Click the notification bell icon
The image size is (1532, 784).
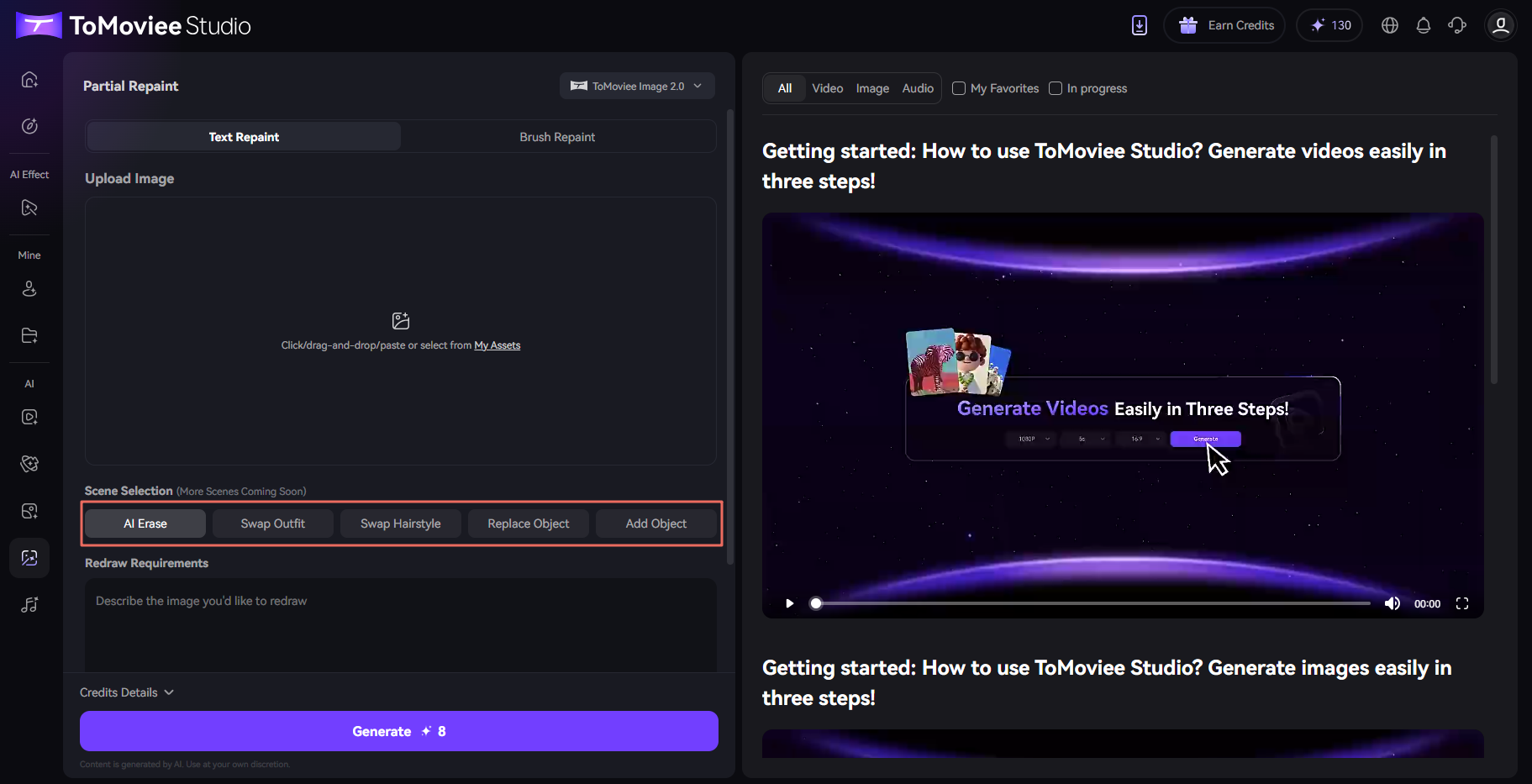pyautogui.click(x=1423, y=25)
